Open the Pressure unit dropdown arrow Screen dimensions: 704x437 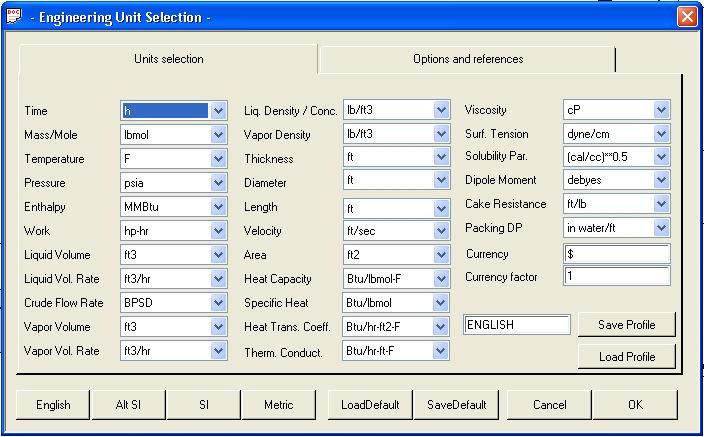(x=218, y=183)
